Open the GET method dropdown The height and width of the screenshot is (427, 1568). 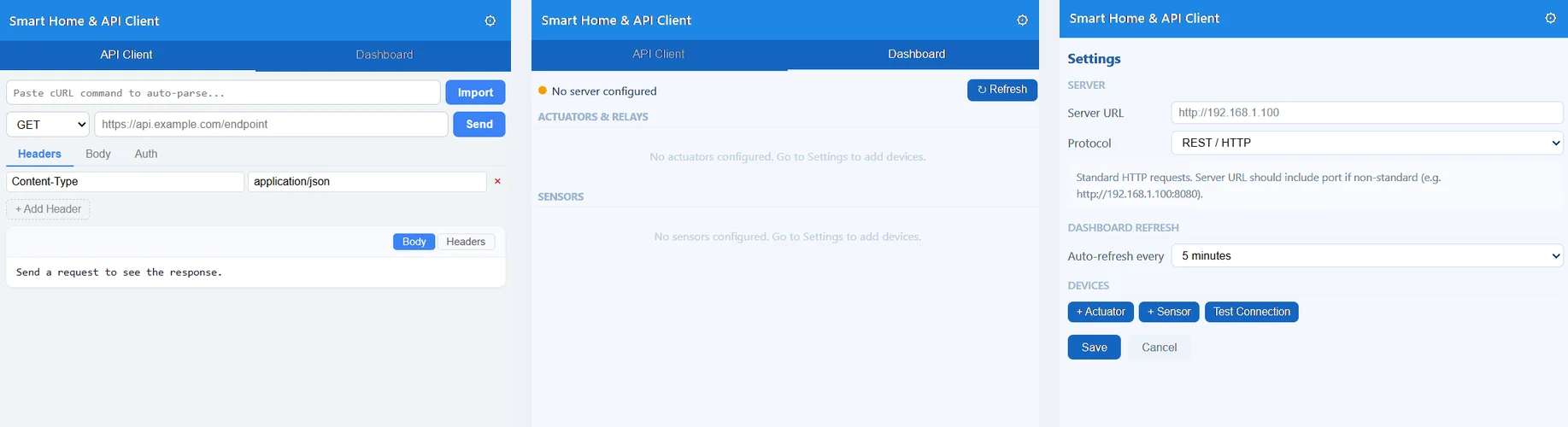point(48,125)
